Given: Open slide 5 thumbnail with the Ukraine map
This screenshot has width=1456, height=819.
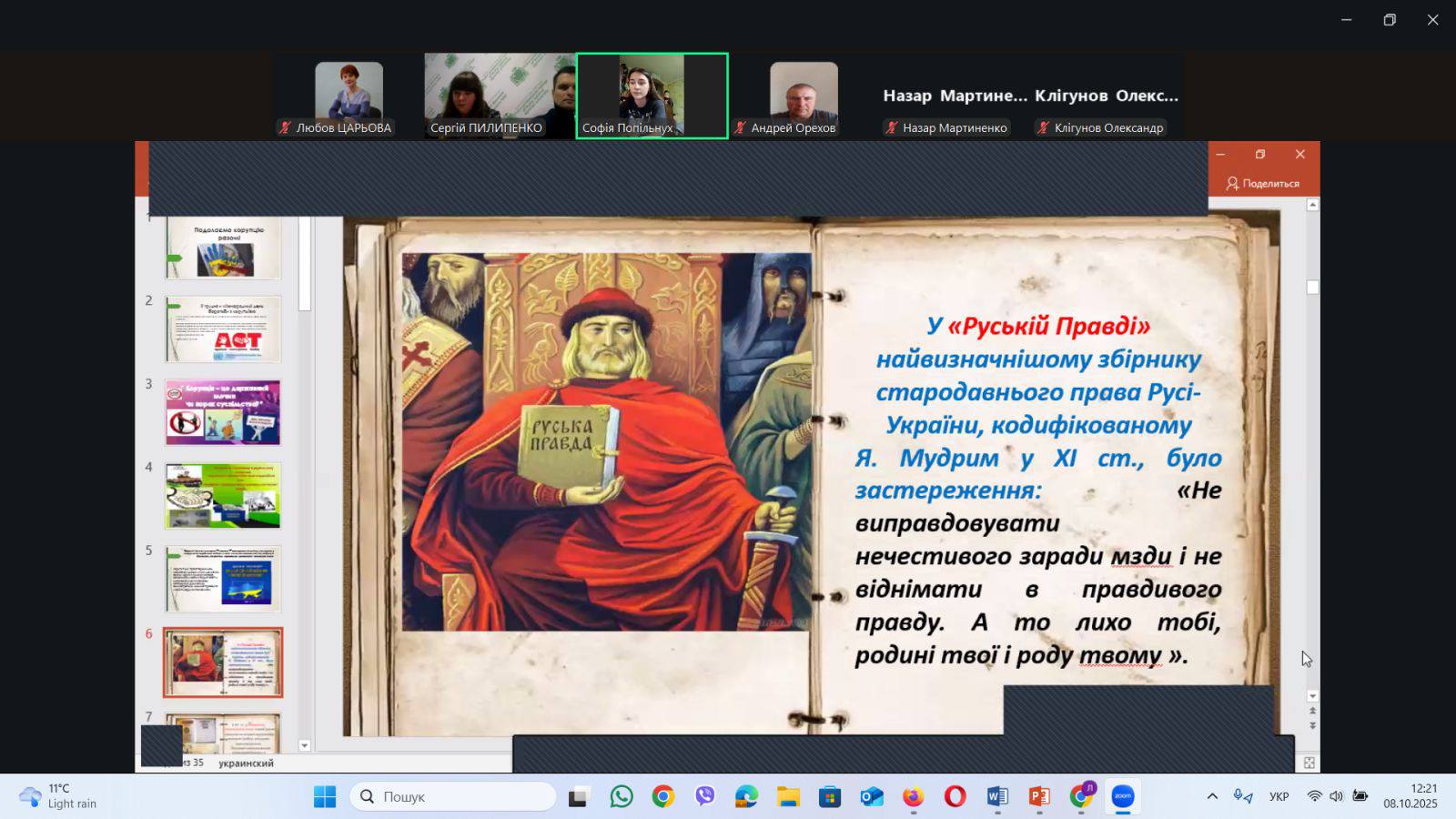Looking at the screenshot, I should pyautogui.click(x=223, y=579).
